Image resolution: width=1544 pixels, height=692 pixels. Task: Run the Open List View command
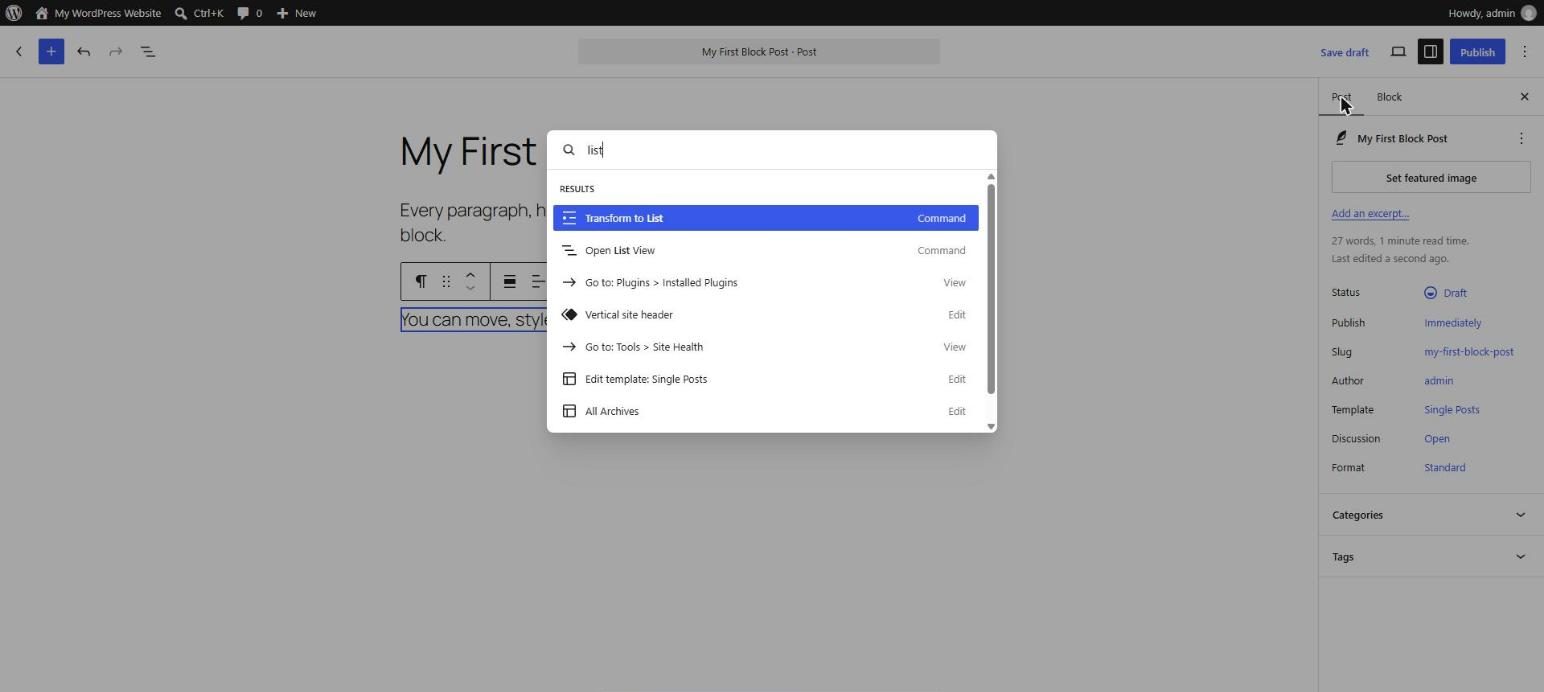tap(766, 250)
